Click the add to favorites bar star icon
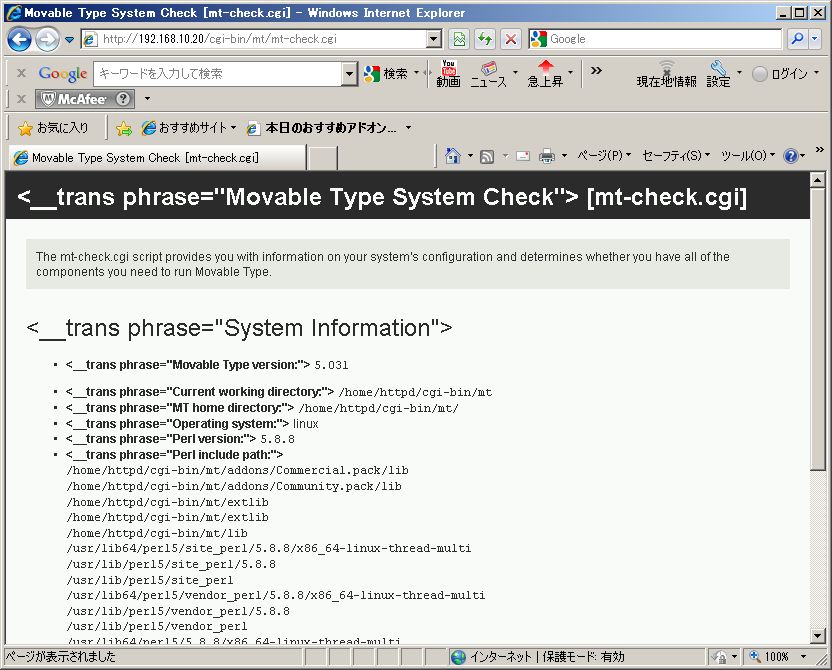Screen dimensions: 832x670 [x=124, y=128]
